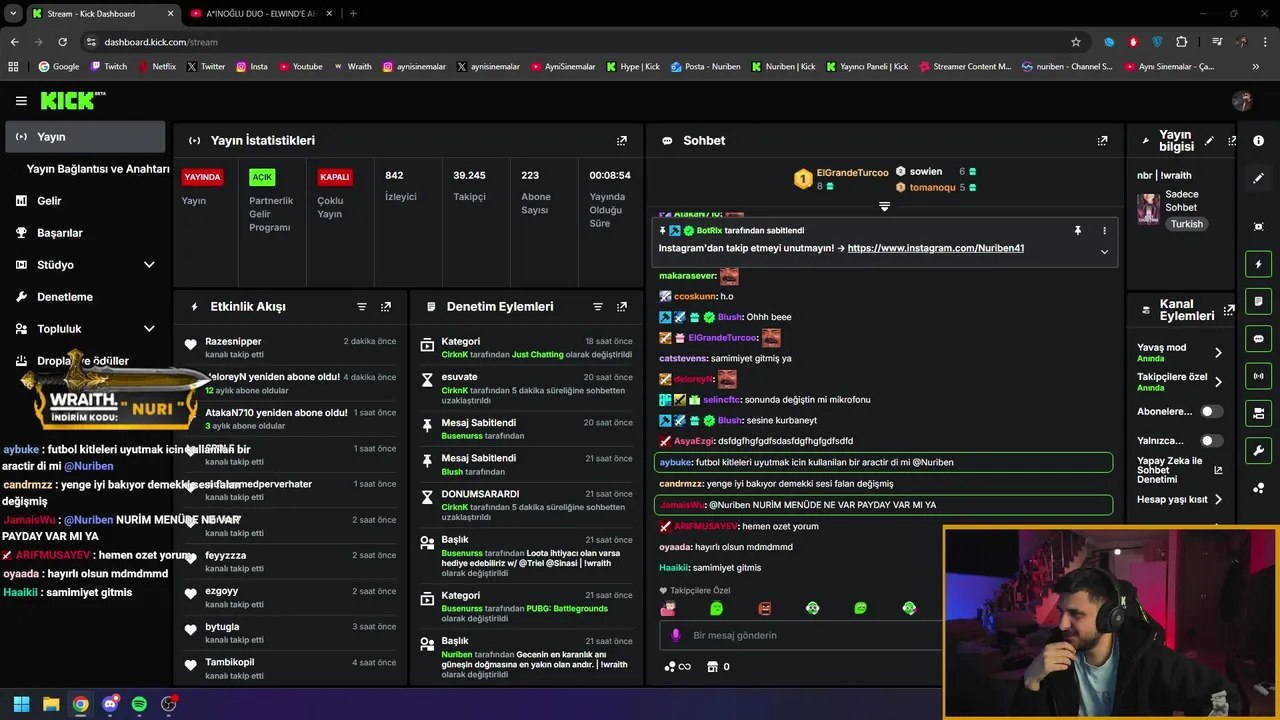The height and width of the screenshot is (720, 1280).
Task: Click the wrench sidebar icon
Action: [x=1259, y=450]
